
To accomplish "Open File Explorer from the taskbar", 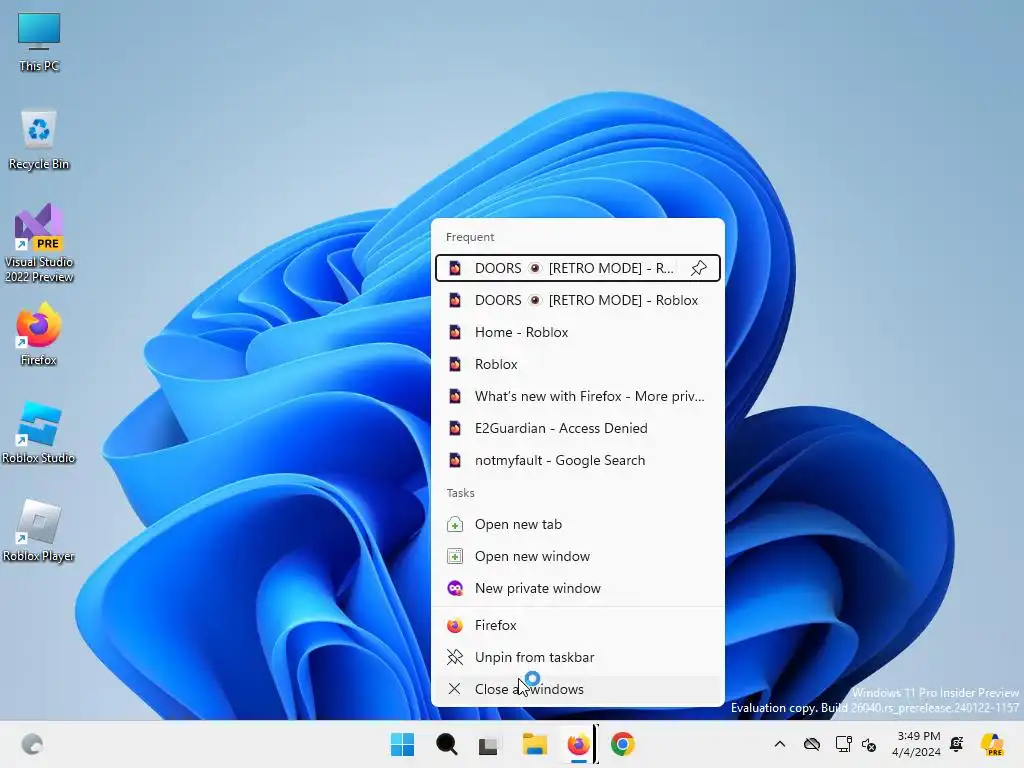I will (x=534, y=744).
